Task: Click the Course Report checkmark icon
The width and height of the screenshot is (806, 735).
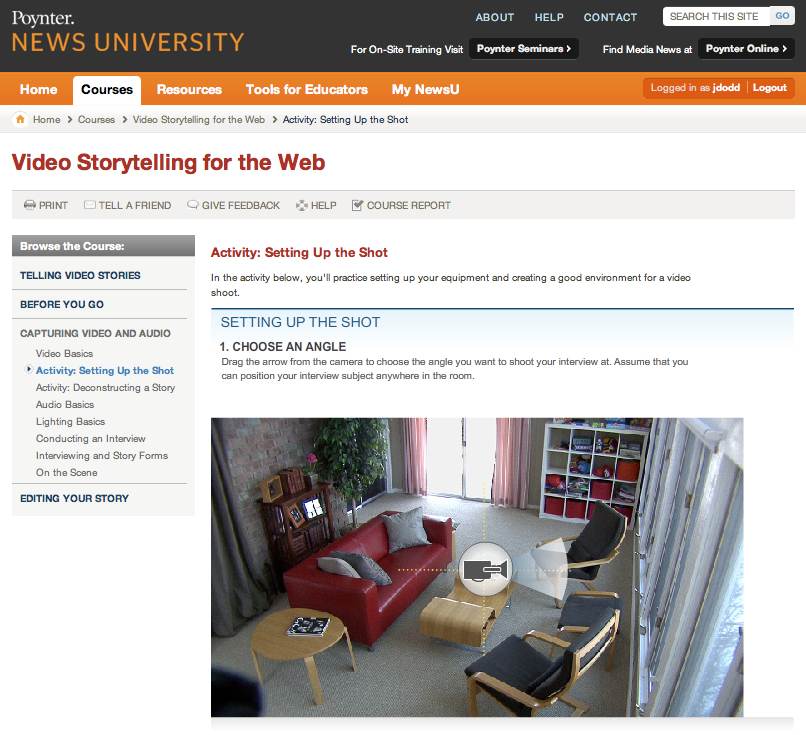Action: (357, 205)
